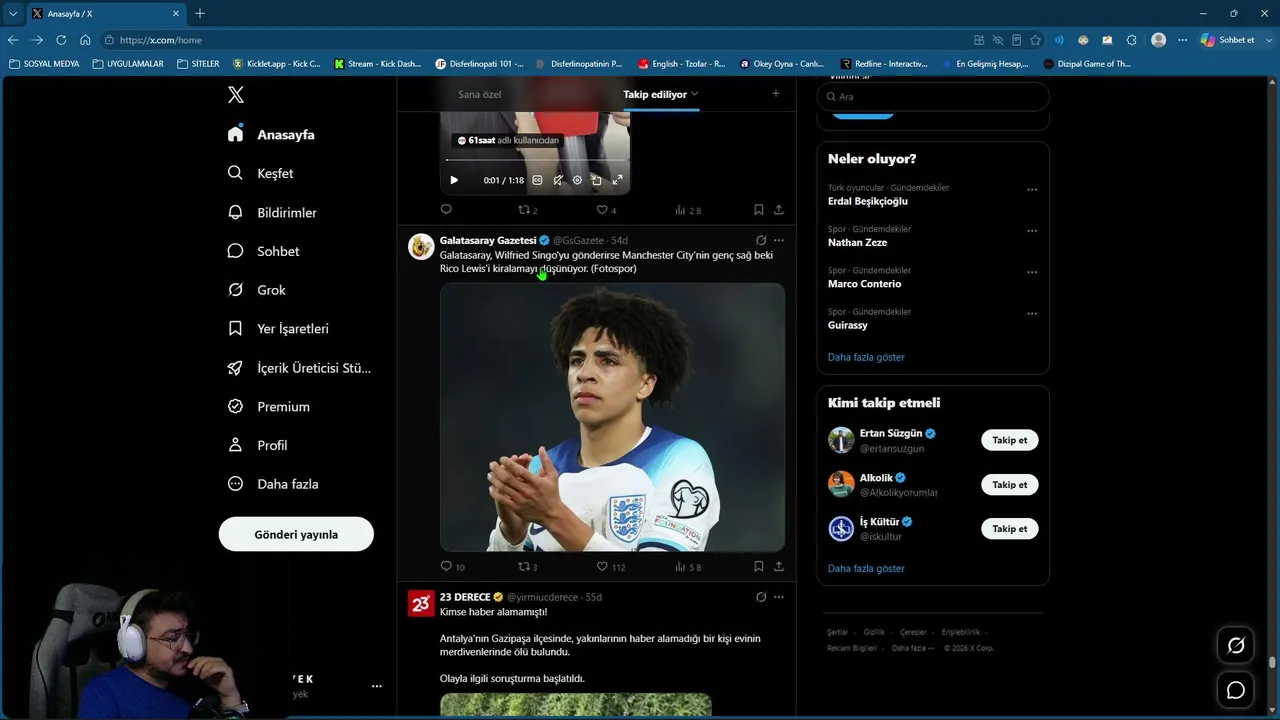This screenshot has height=720, width=1280.
Task: Toggle mute on the video player
Action: 558,180
